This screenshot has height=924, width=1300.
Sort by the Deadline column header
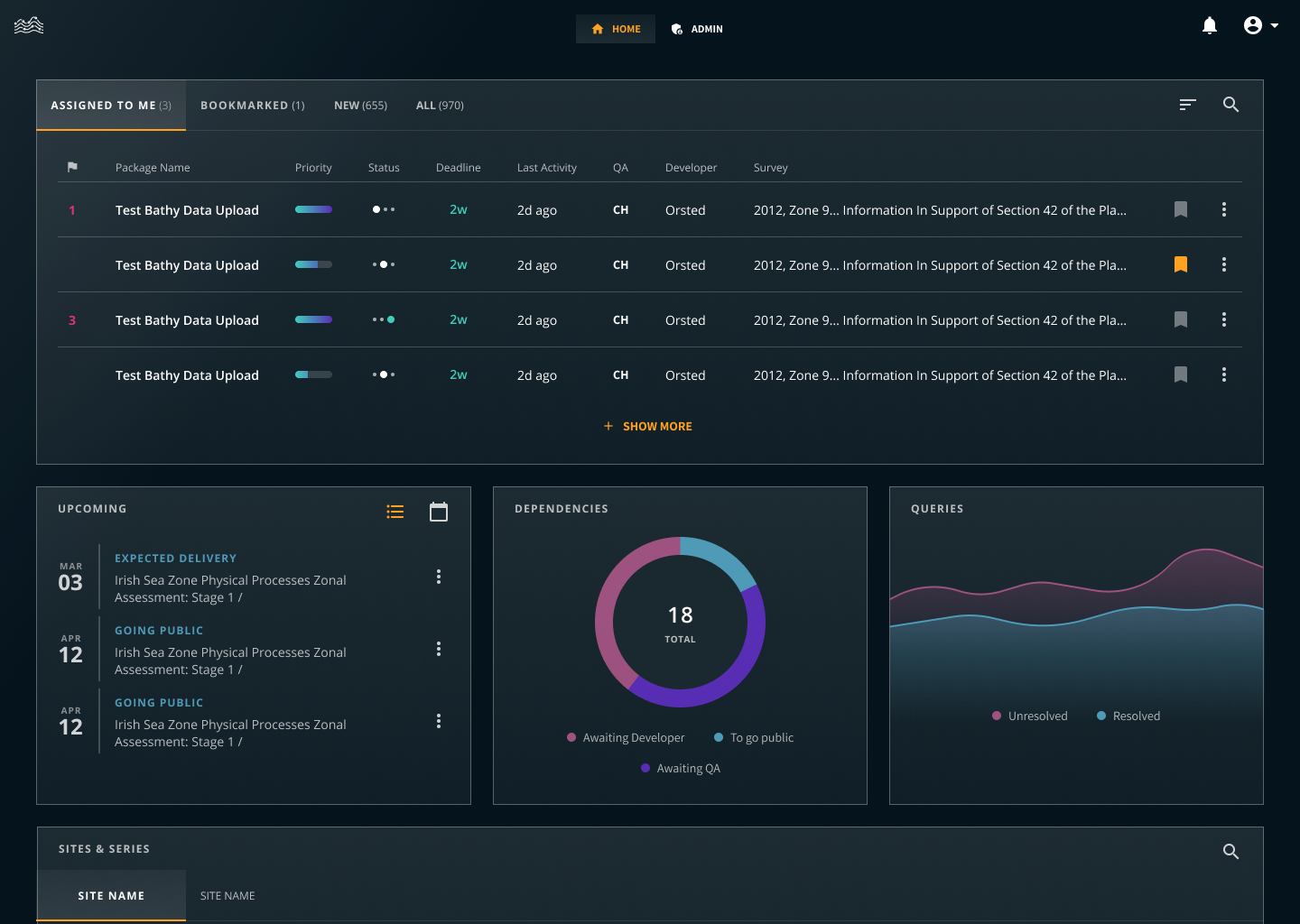pyautogui.click(x=458, y=168)
